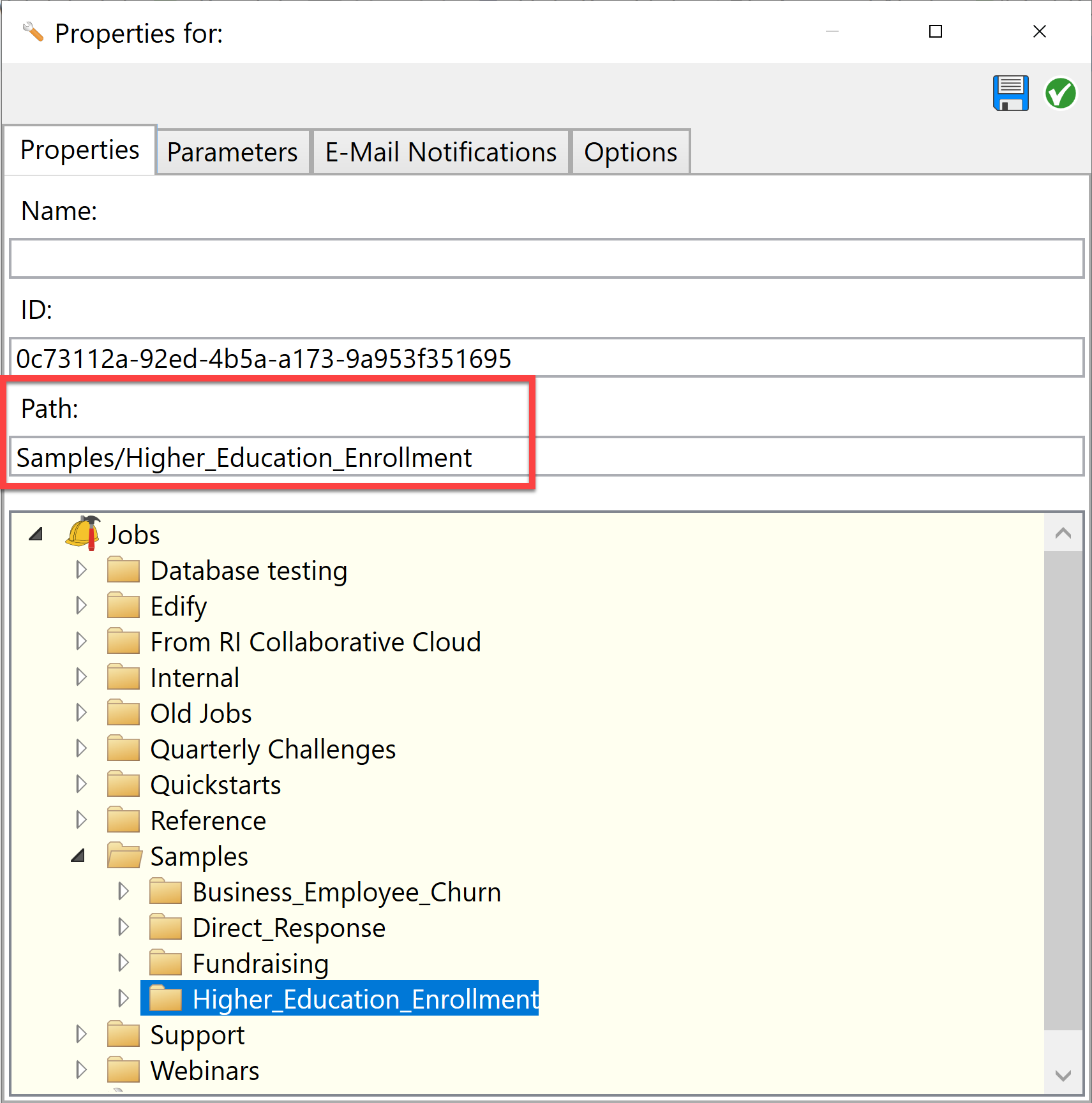Collapse the Samples folder node
The height and width of the screenshot is (1103, 1092).
tap(79, 856)
